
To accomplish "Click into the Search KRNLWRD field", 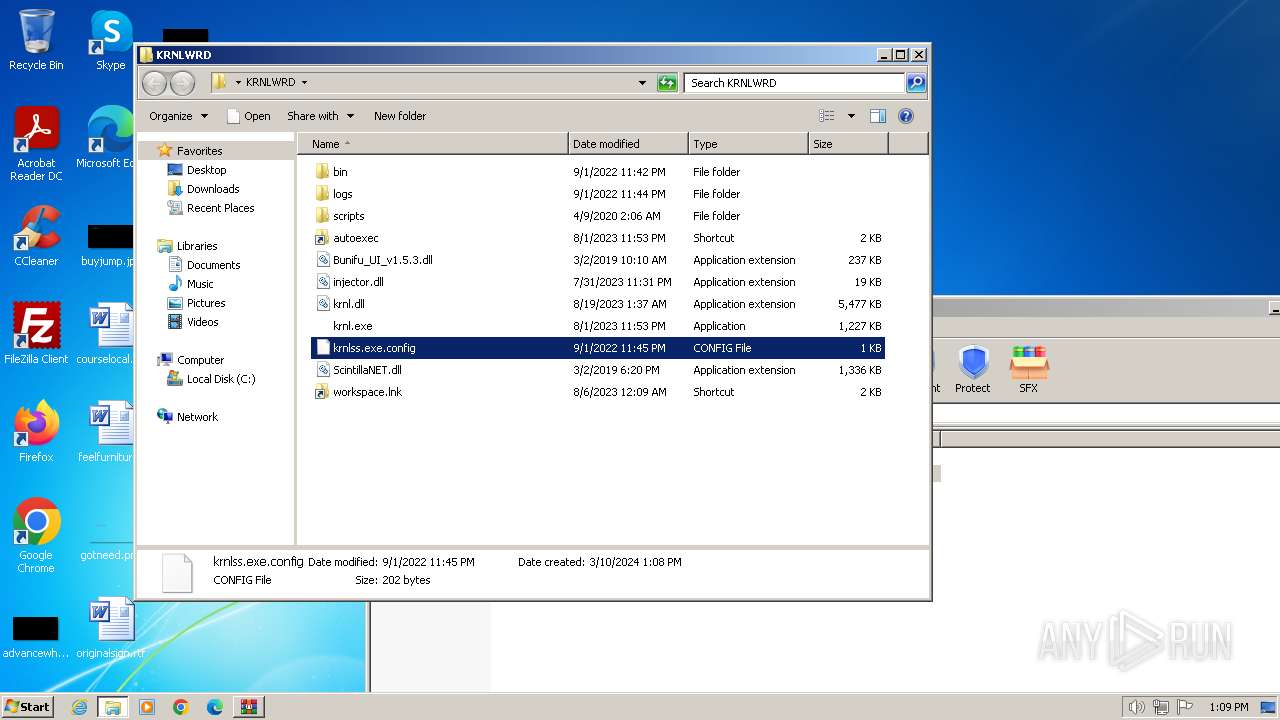I will click(795, 83).
